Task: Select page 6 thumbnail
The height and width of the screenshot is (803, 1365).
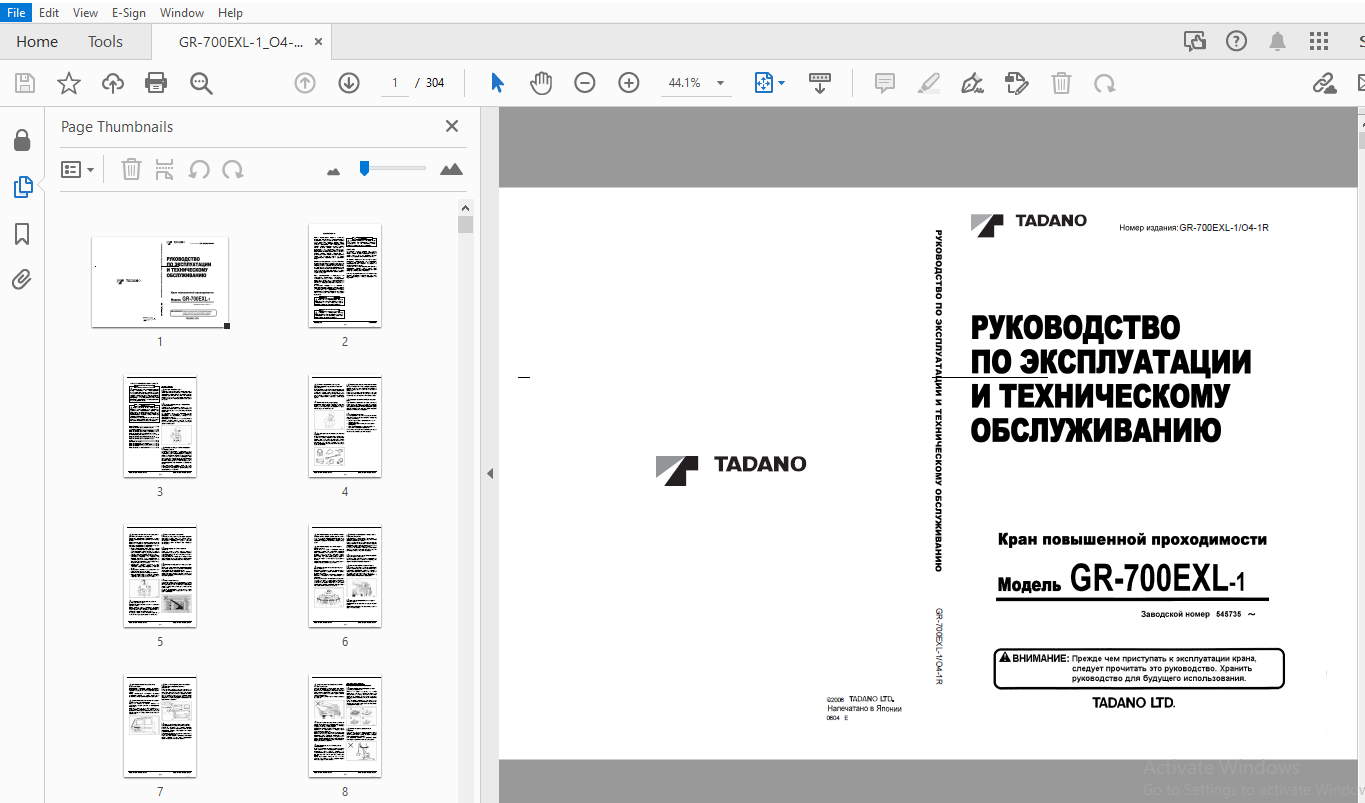Action: 345,576
